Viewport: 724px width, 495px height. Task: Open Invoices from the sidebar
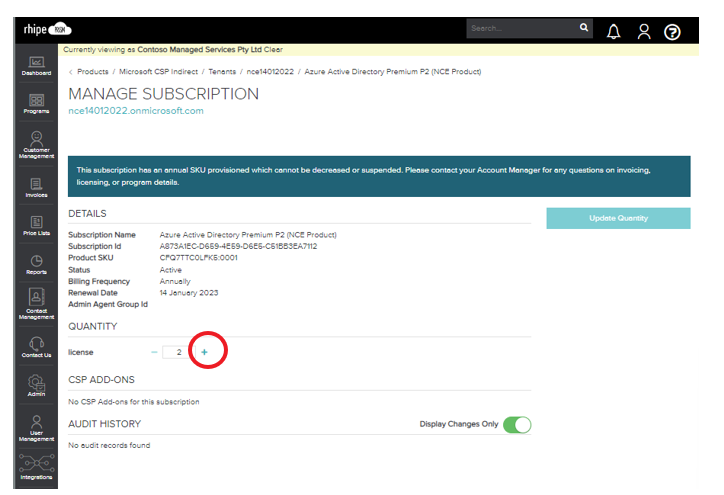click(36, 187)
